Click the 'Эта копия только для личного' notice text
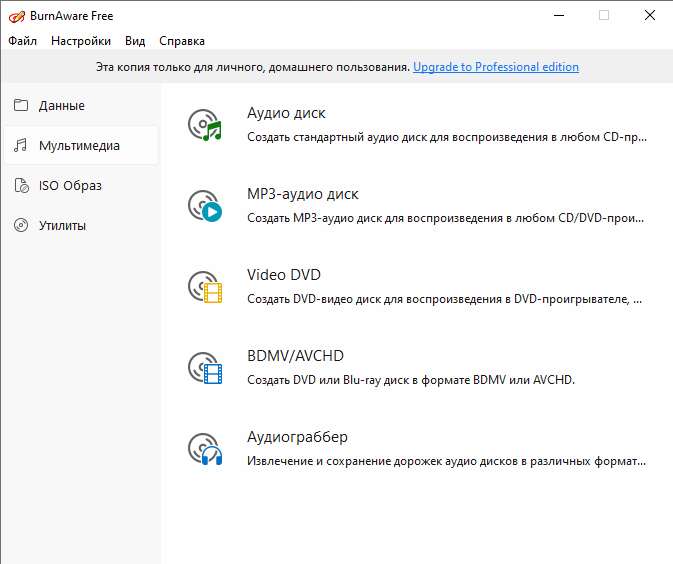Screen dimensions: 673x564 point(253,67)
